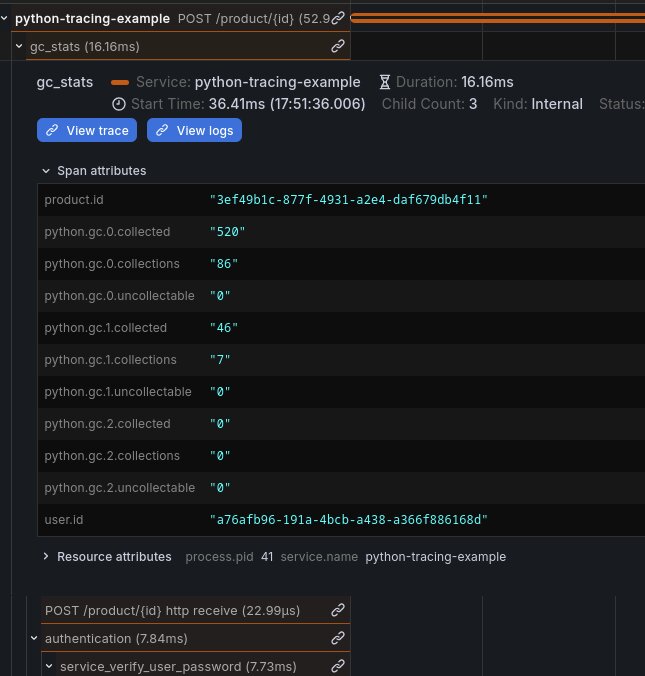This screenshot has width=645, height=676.
Task: Click the link icon on the authentication span row
Action: point(339,638)
